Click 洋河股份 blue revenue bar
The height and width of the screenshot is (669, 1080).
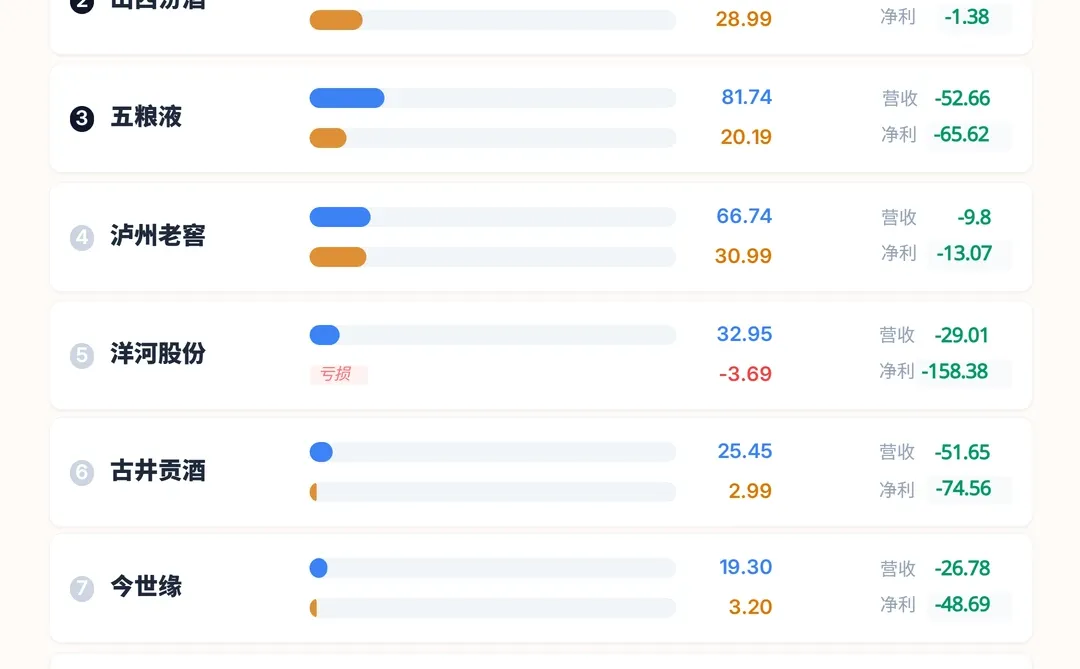(325, 335)
